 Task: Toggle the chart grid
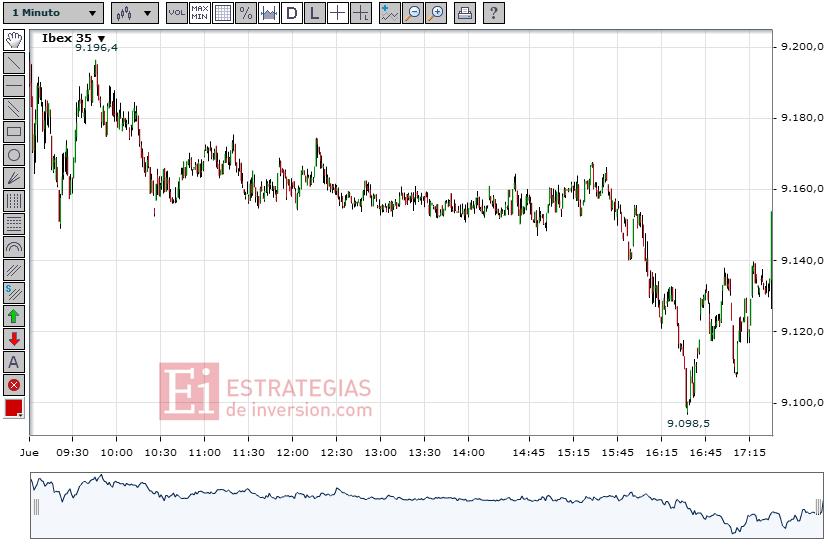point(223,13)
